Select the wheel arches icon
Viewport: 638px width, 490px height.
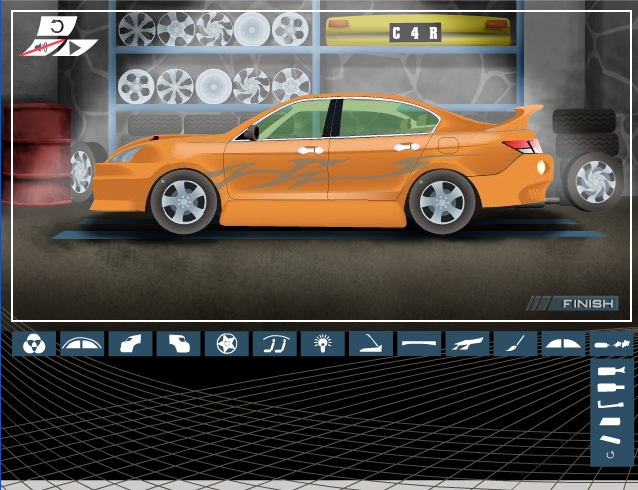click(274, 344)
